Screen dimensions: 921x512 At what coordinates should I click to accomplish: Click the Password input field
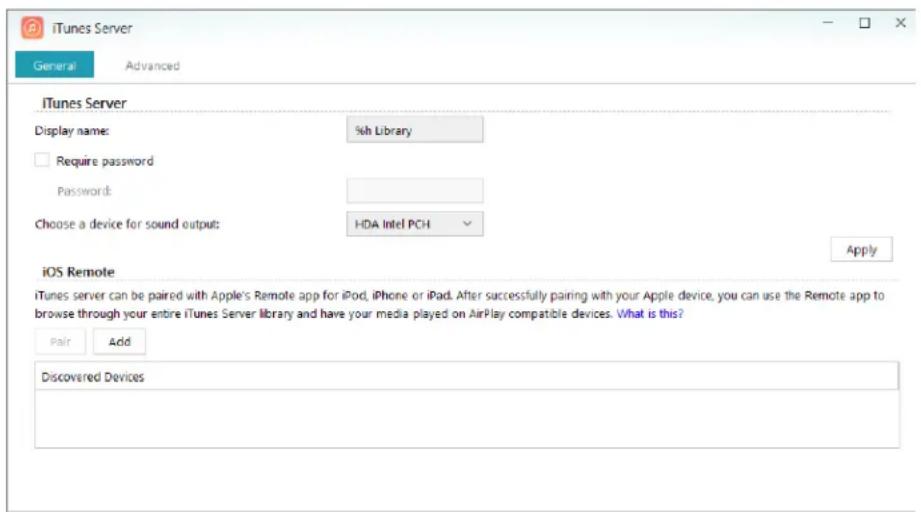(415, 191)
